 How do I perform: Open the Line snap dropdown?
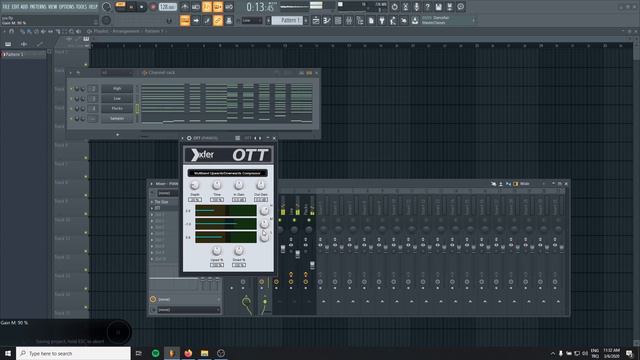[251, 20]
